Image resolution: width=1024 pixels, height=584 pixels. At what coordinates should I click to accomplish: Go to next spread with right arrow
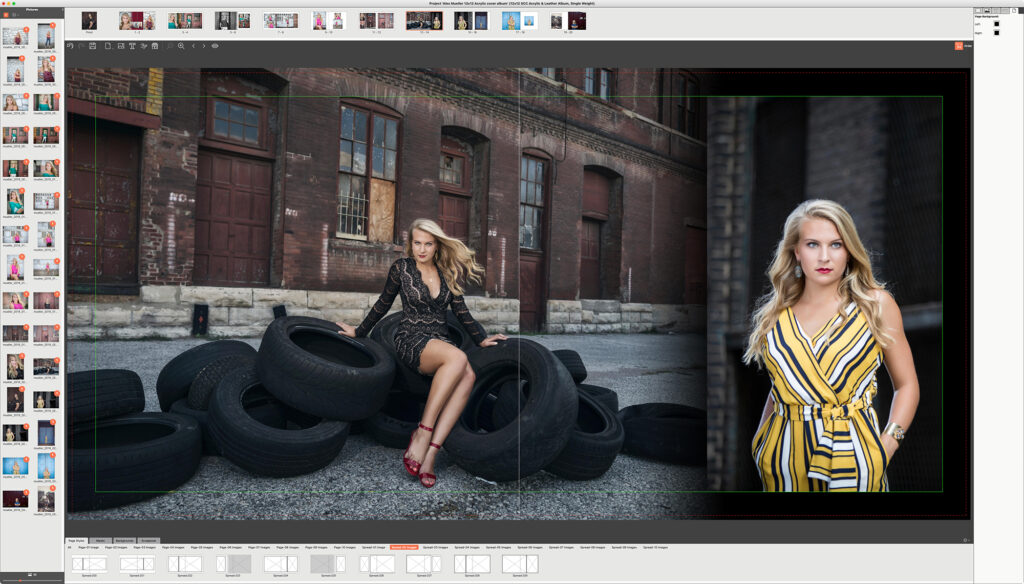[204, 46]
